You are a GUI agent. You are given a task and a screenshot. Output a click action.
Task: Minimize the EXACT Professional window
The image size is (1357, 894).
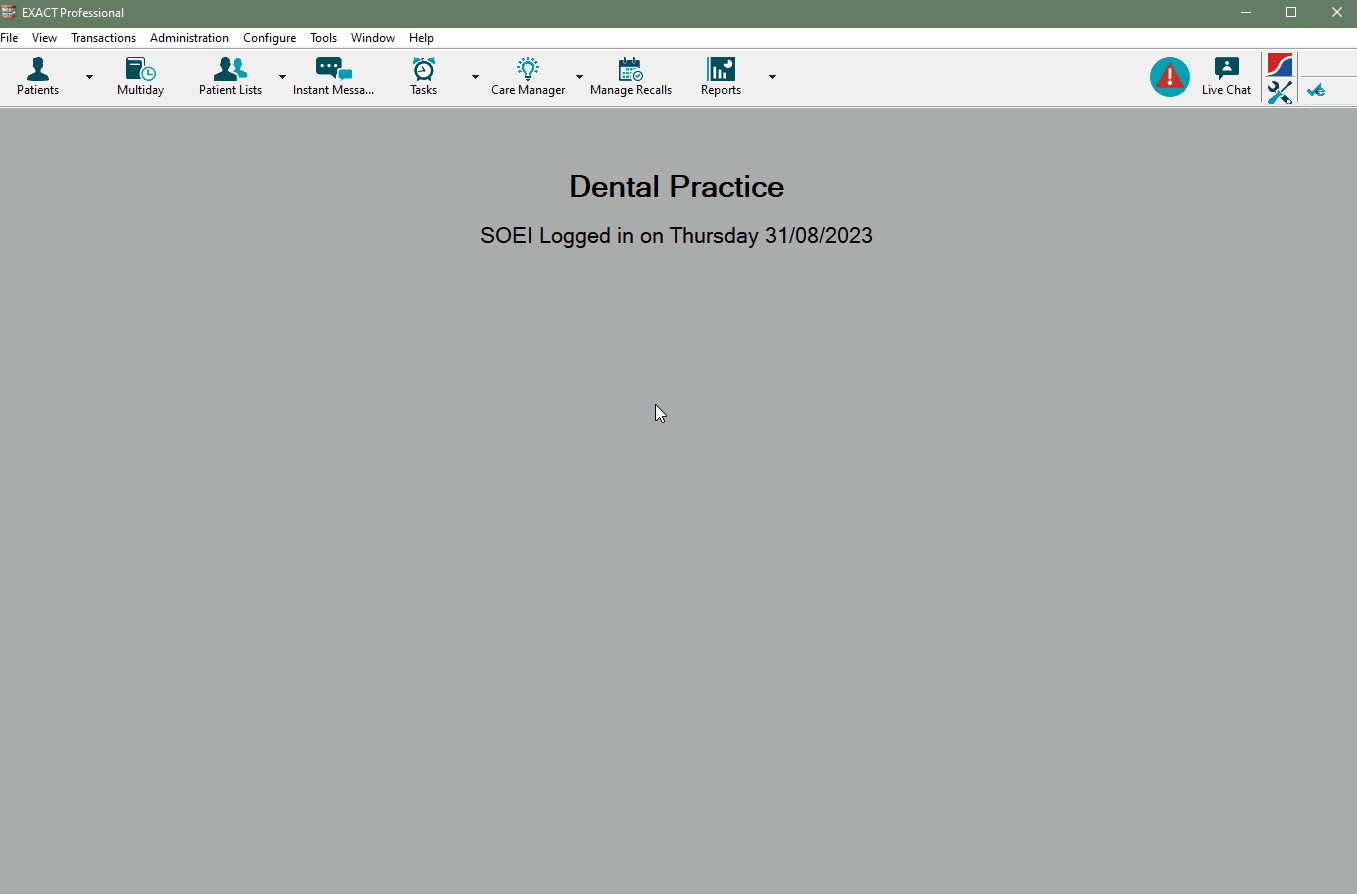point(1246,12)
